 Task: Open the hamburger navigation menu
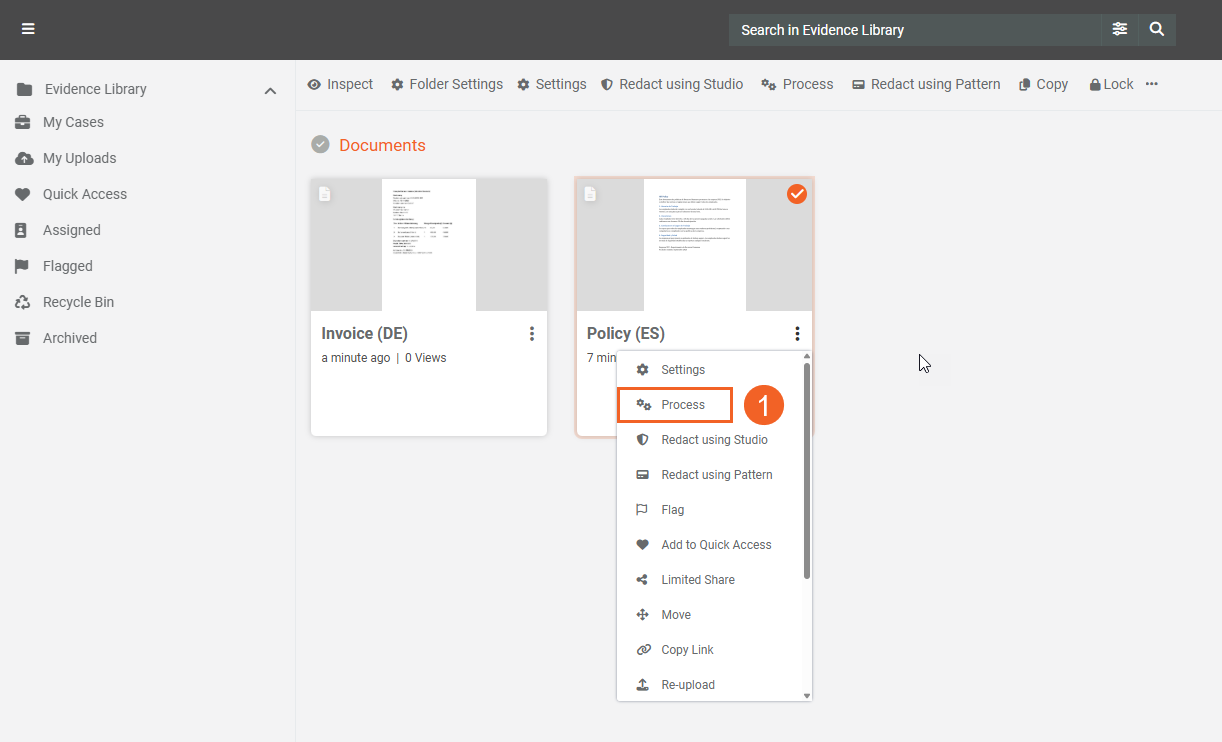[x=28, y=29]
